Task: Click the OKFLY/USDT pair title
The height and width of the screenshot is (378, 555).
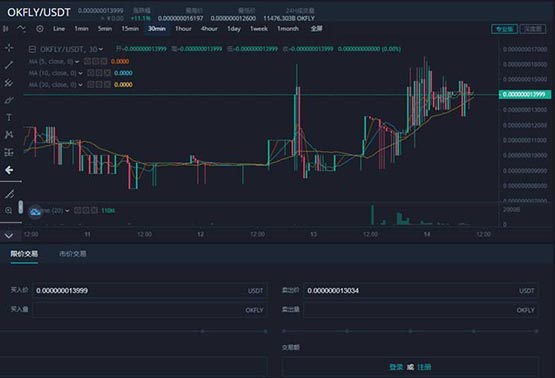Action: coord(39,12)
